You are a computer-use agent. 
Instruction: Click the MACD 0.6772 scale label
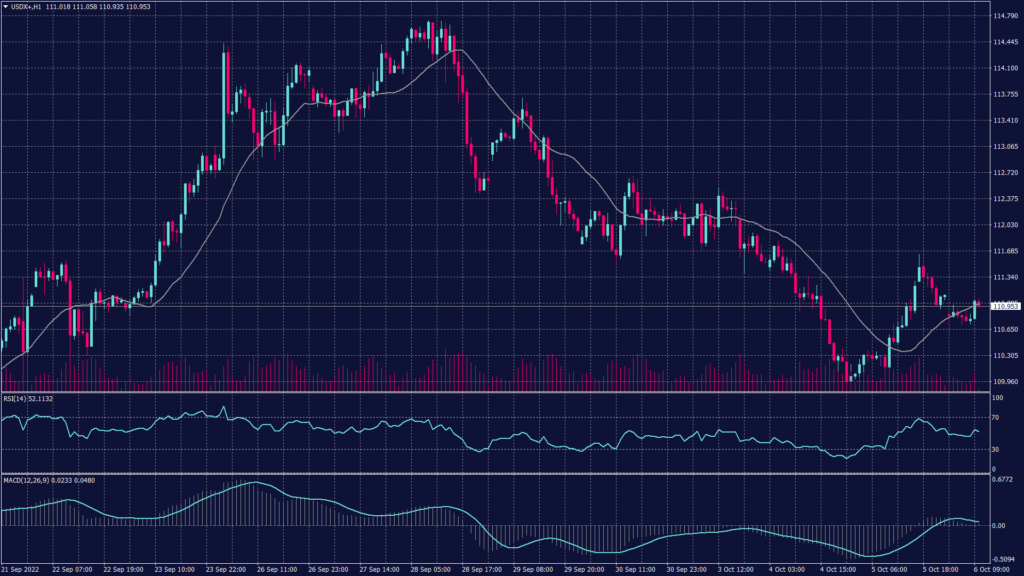pyautogui.click(x=1003, y=482)
